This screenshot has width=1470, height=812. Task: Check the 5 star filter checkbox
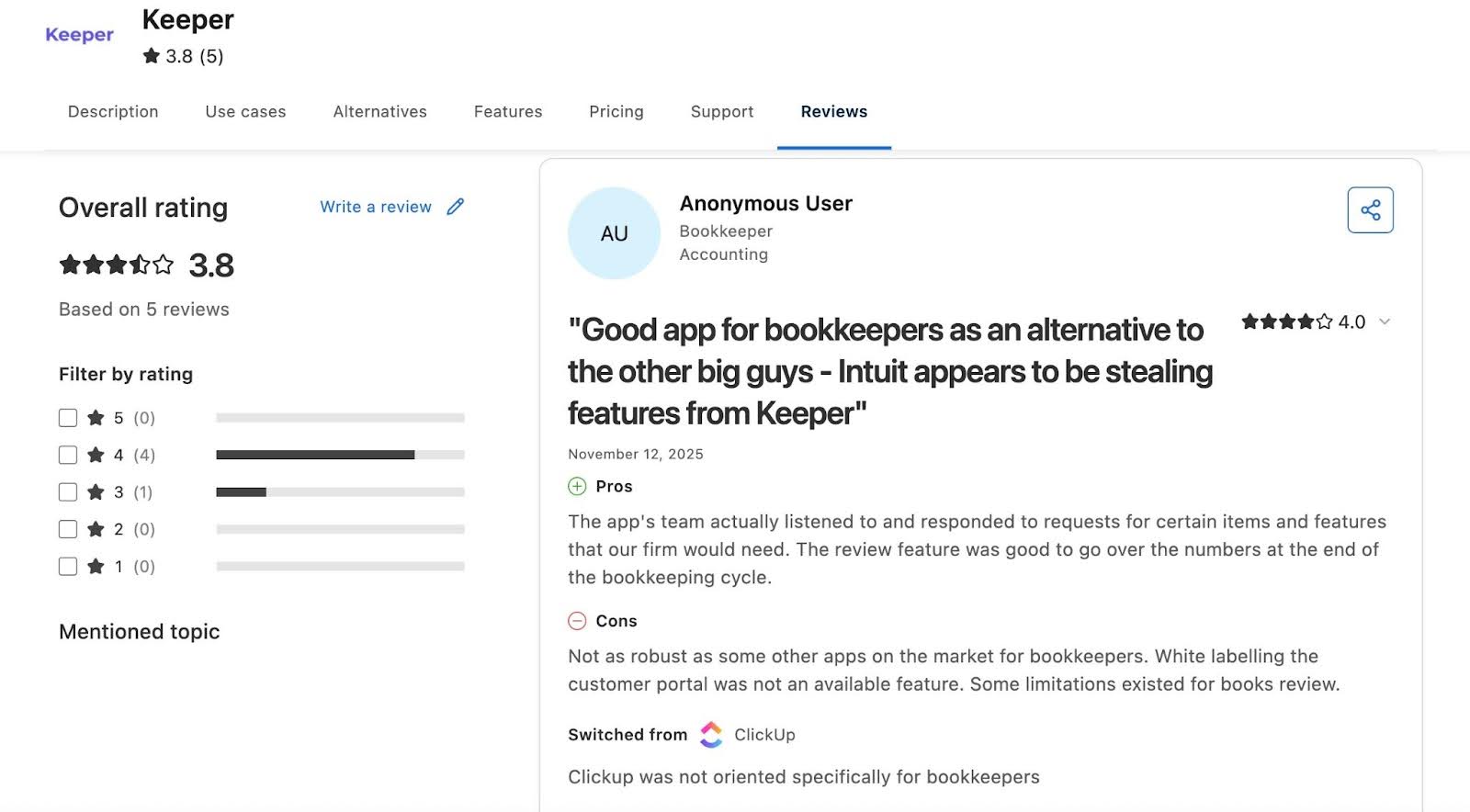68,418
